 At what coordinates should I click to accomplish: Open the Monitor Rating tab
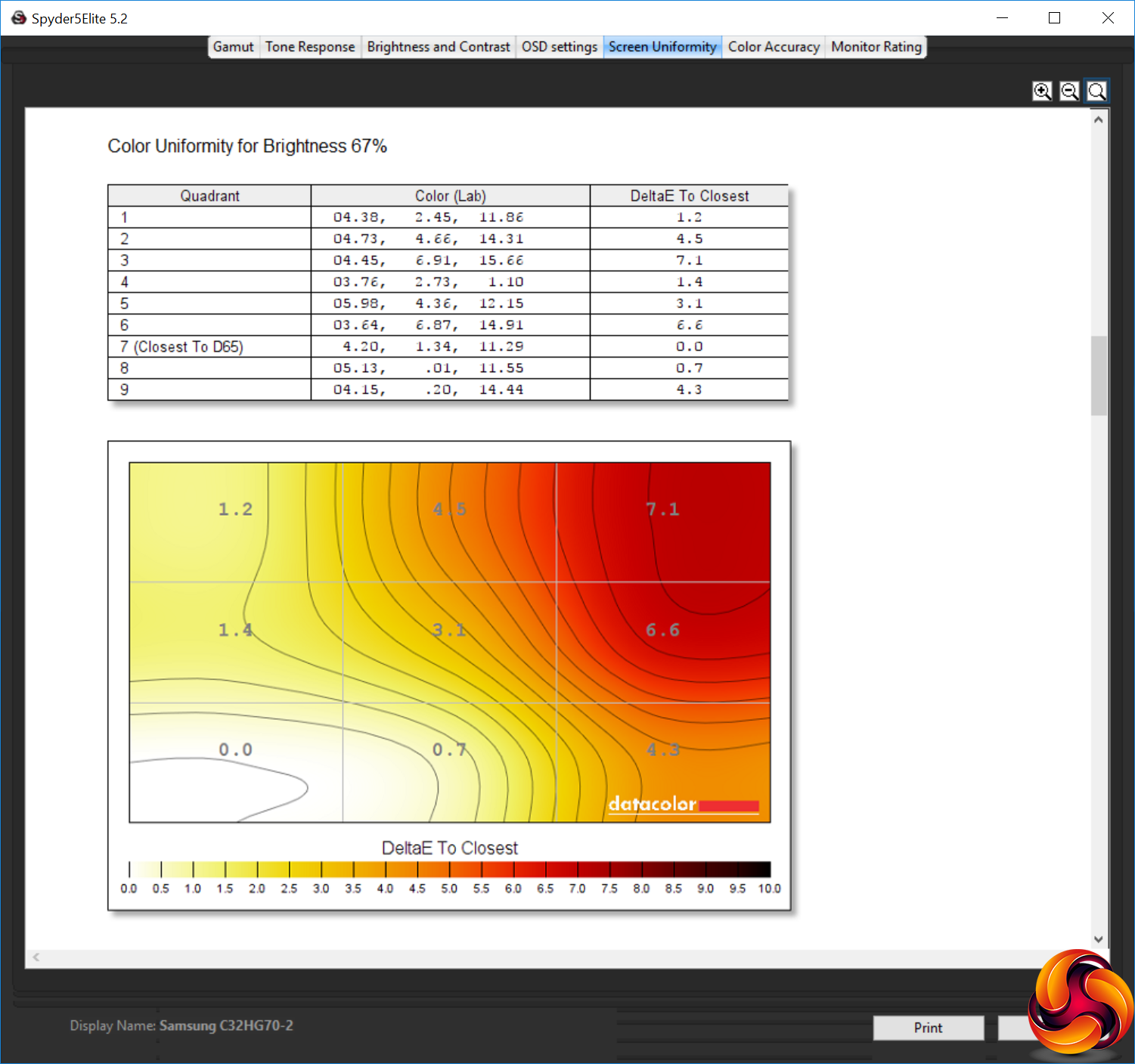coord(876,47)
